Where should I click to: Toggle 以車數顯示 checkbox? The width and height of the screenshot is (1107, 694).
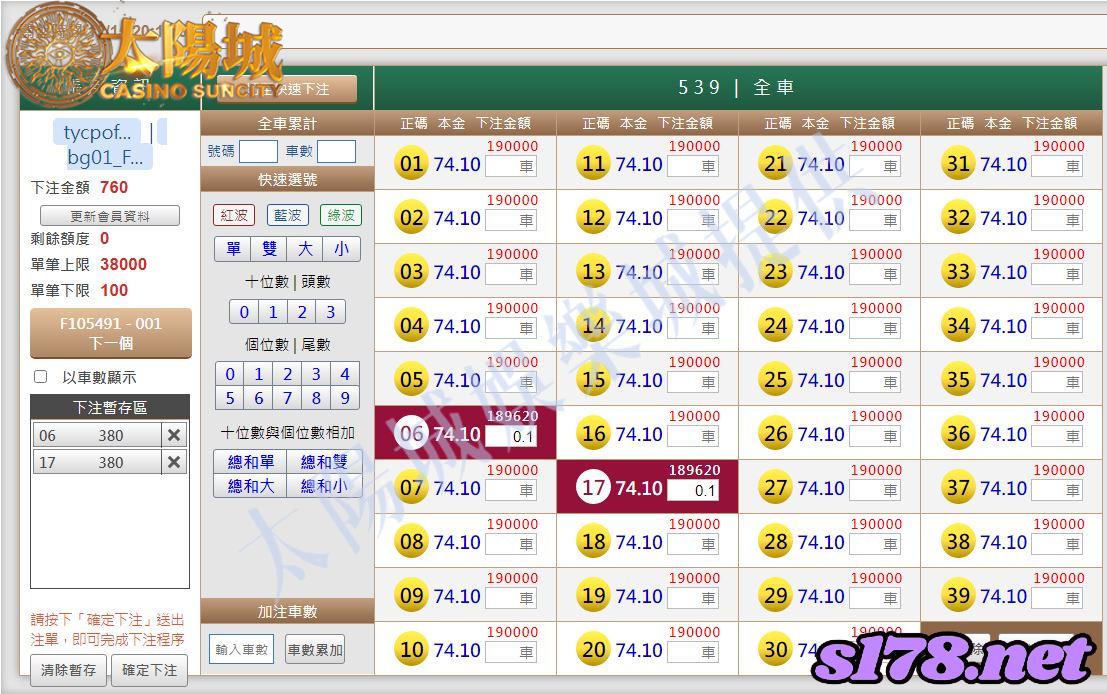pyautogui.click(x=41, y=377)
